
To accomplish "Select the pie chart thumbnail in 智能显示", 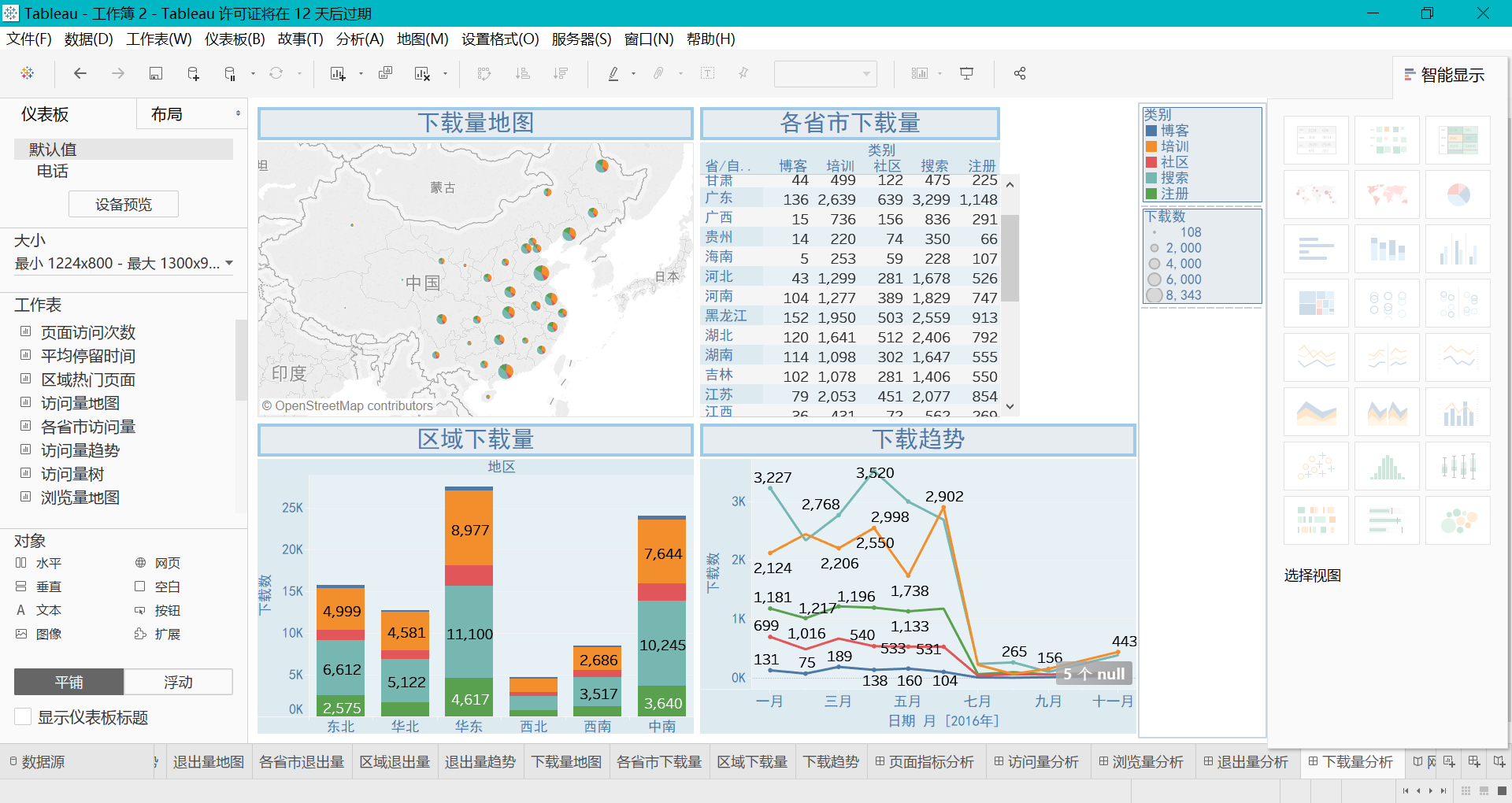I will [x=1458, y=194].
